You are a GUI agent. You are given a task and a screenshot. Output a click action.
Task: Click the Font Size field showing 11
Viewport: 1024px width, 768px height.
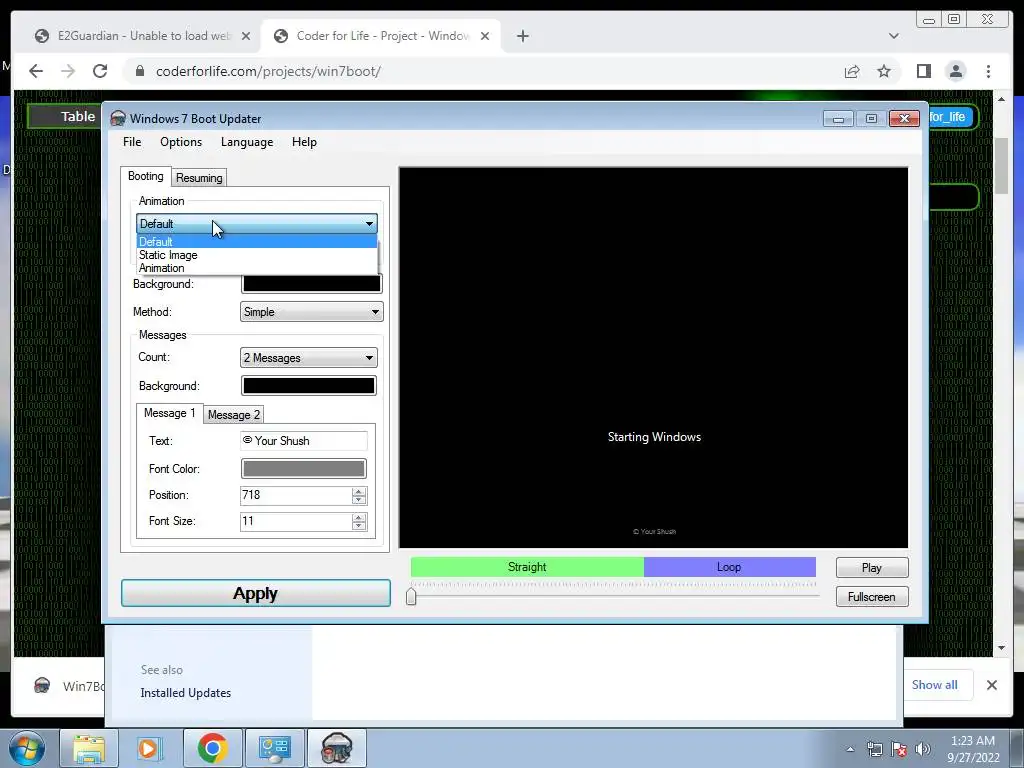(296, 521)
